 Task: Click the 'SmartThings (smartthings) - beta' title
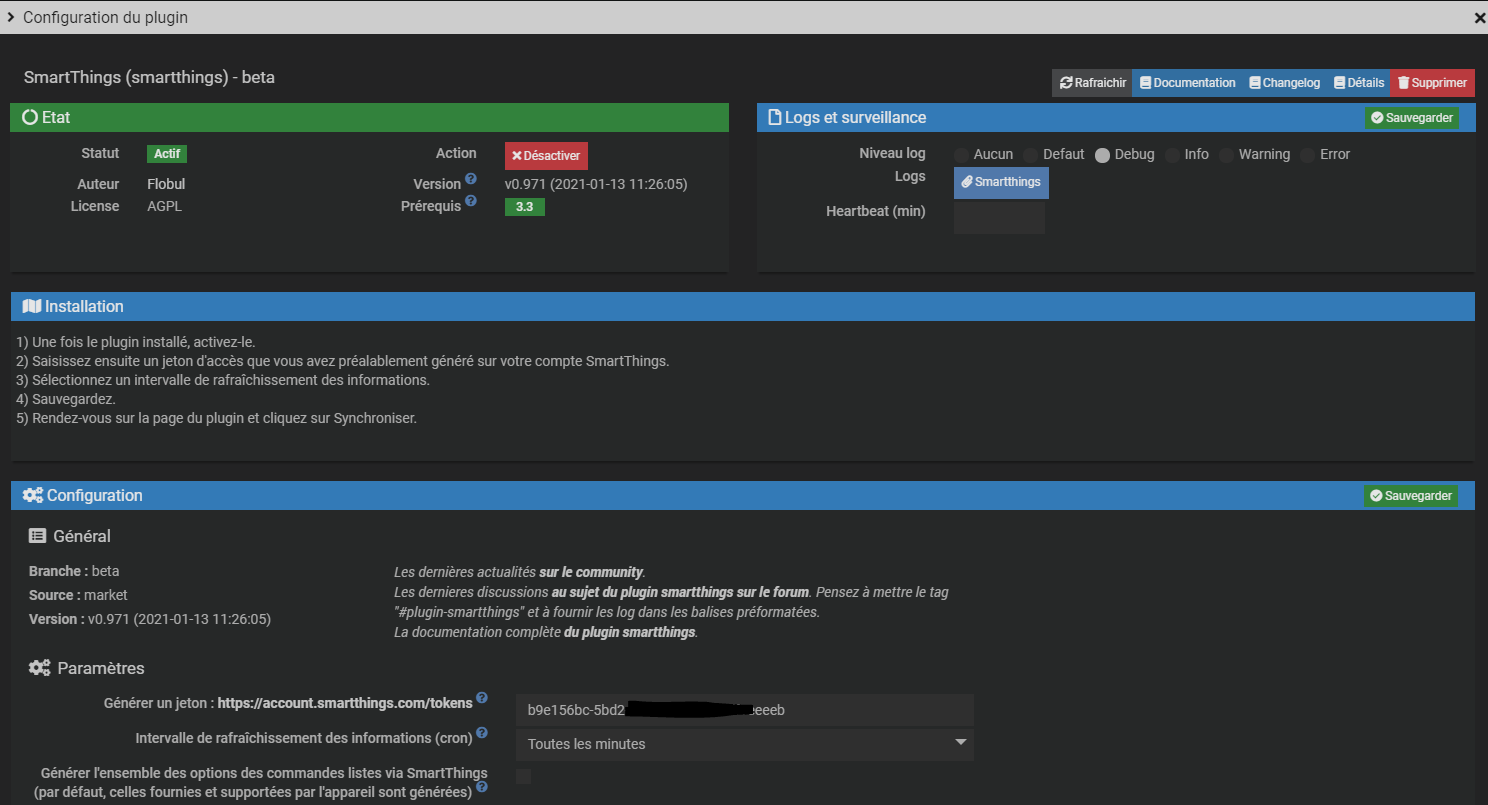pyautogui.click(x=149, y=77)
